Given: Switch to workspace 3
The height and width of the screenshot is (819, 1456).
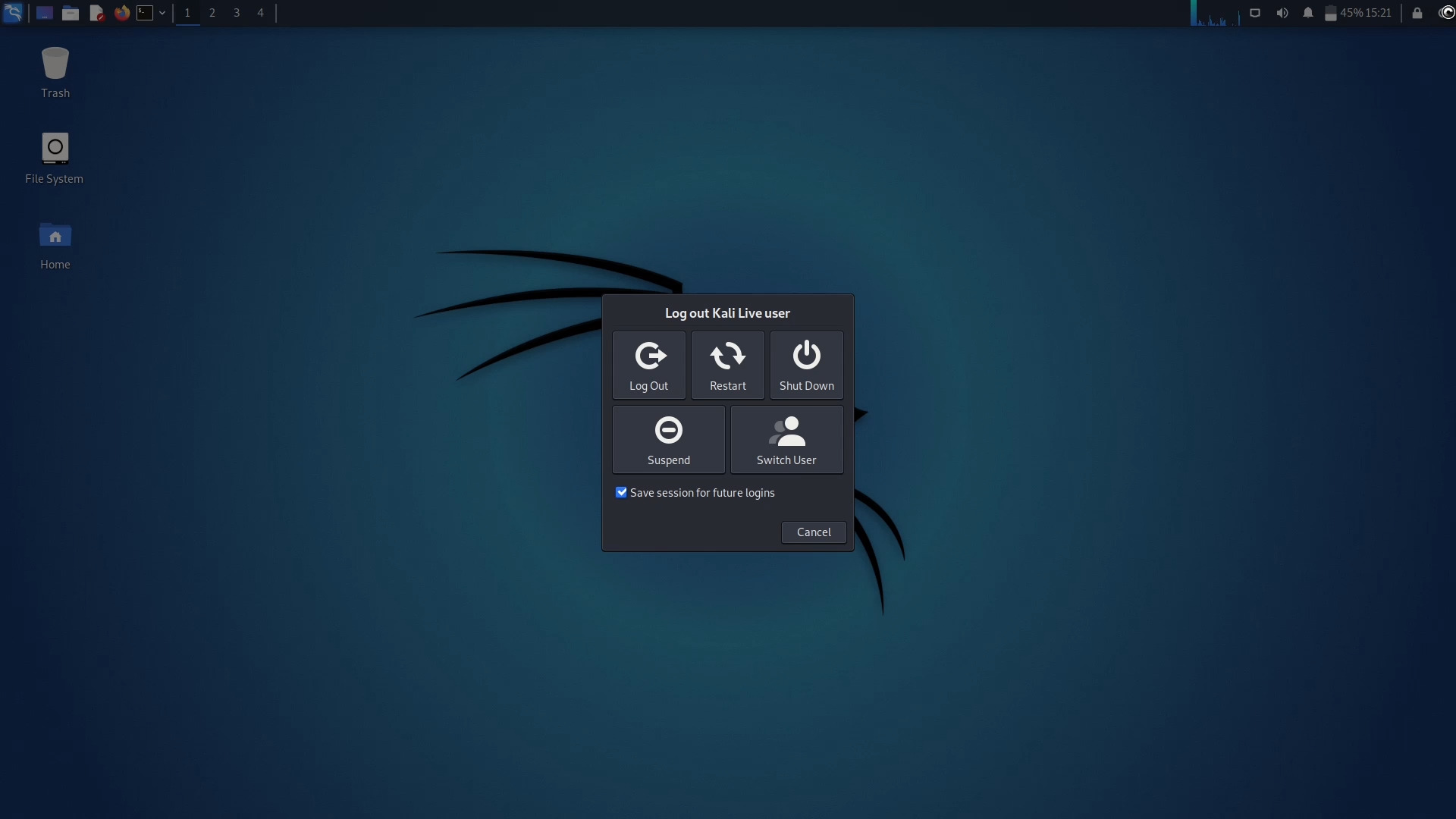Looking at the screenshot, I should coord(237,13).
